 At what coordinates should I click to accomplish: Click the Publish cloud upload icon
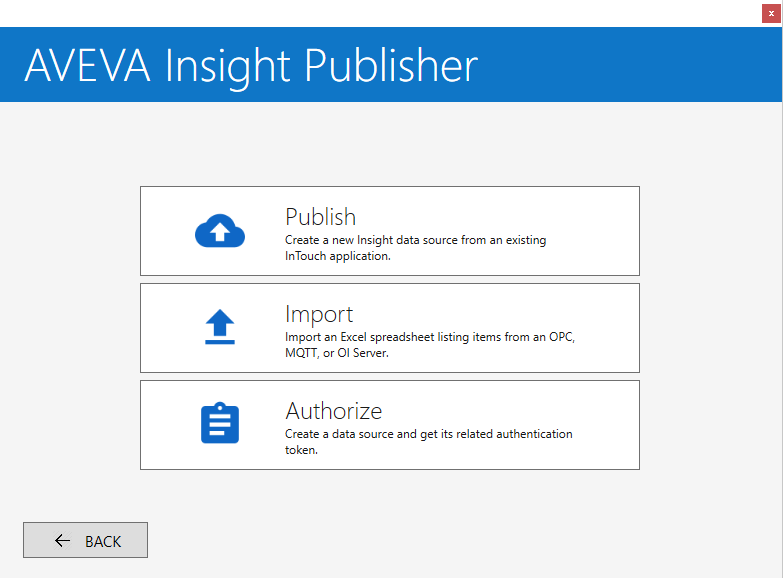(x=220, y=231)
